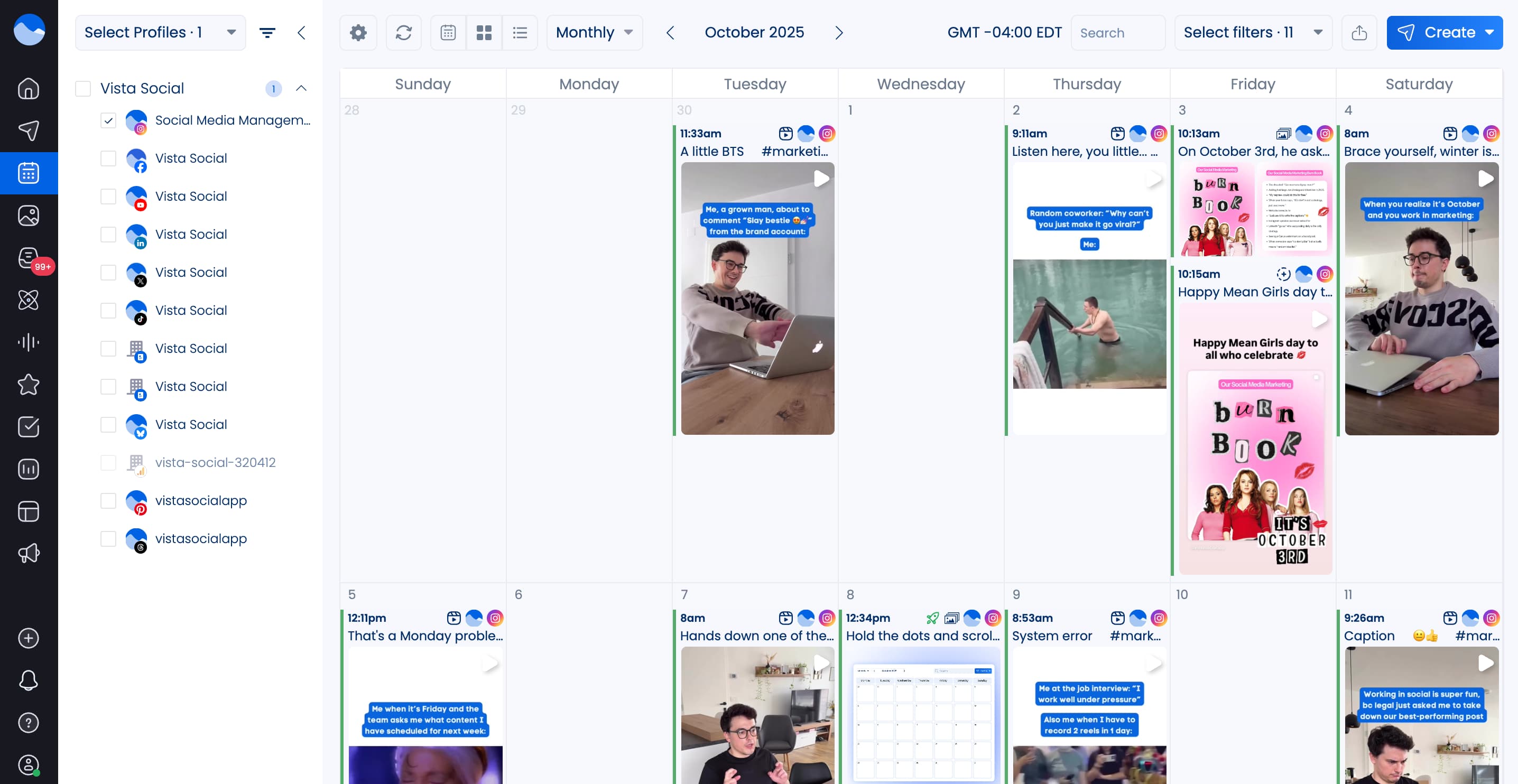Click inside the Search field
This screenshot has width=1518, height=784.
click(1117, 32)
